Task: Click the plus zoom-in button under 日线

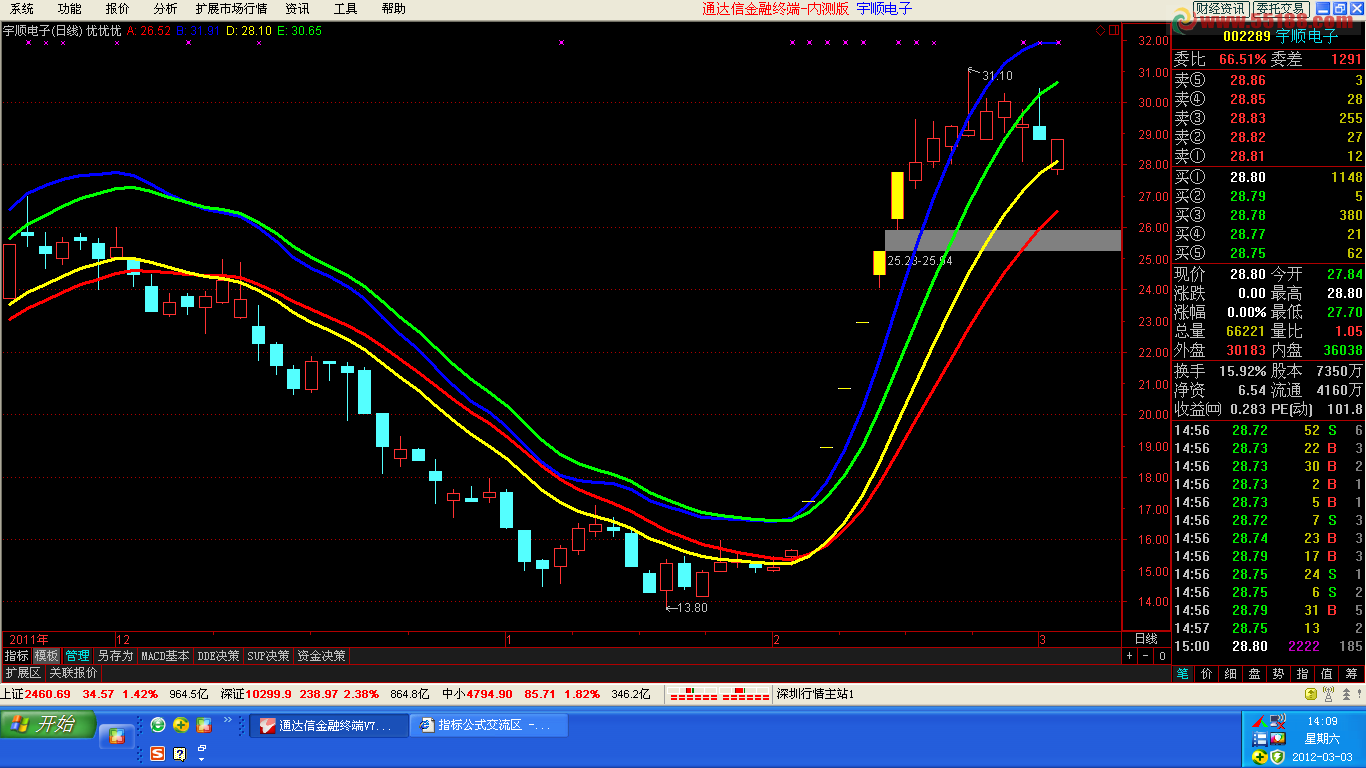Action: click(x=1130, y=656)
